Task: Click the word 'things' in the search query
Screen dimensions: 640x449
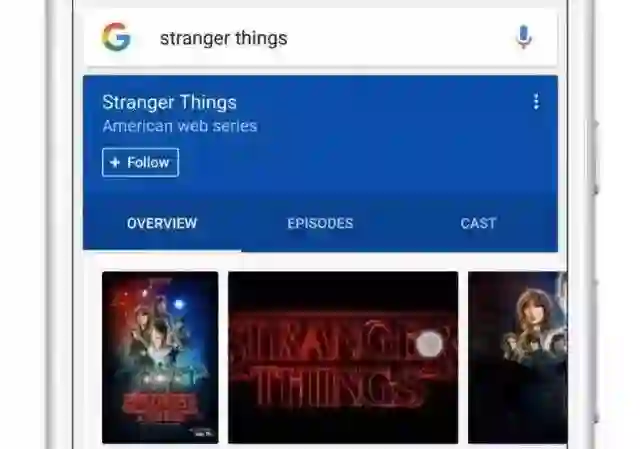Action: tap(261, 38)
